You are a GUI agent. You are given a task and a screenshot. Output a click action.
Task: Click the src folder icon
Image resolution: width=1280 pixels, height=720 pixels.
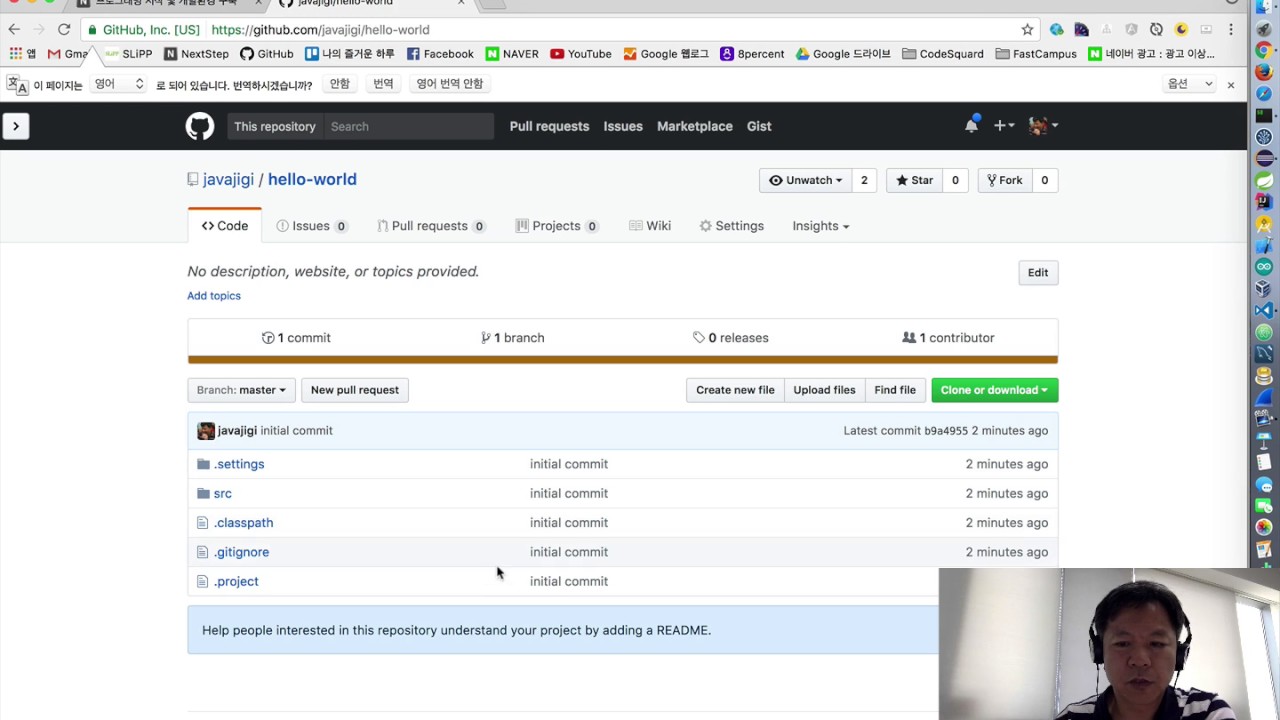(203, 493)
